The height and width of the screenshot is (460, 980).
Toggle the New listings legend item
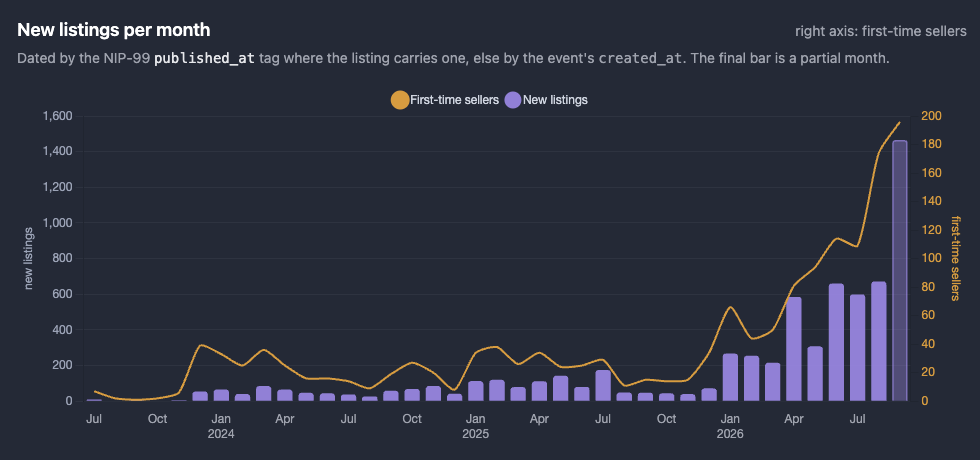click(546, 100)
